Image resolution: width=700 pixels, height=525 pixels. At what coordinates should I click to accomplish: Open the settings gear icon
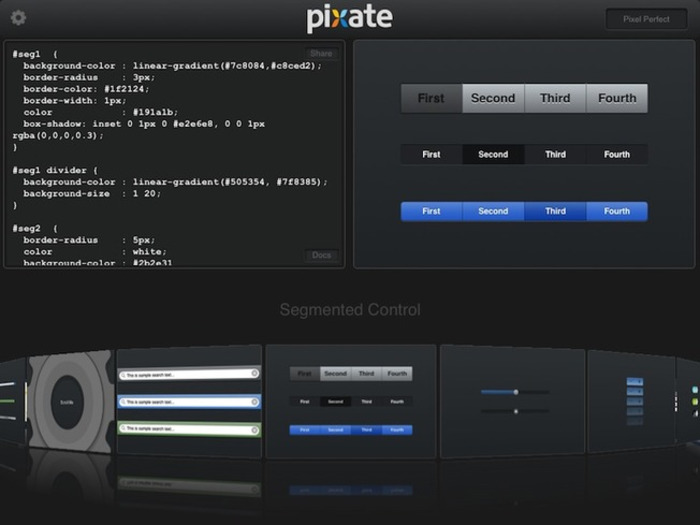pyautogui.click(x=18, y=18)
